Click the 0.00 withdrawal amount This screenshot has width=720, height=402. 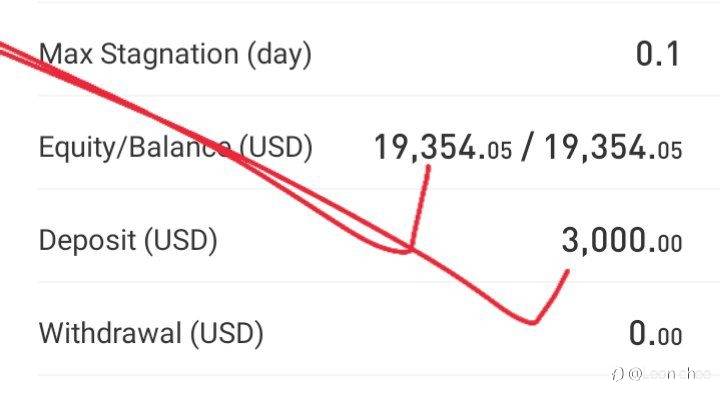655,334
